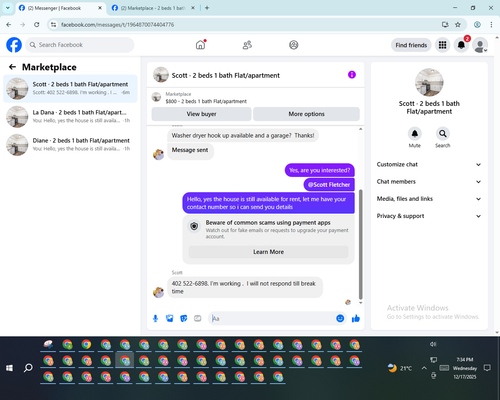Open the account profile picture menu
Image resolution: width=500 pixels, height=400 pixels.
480,45
